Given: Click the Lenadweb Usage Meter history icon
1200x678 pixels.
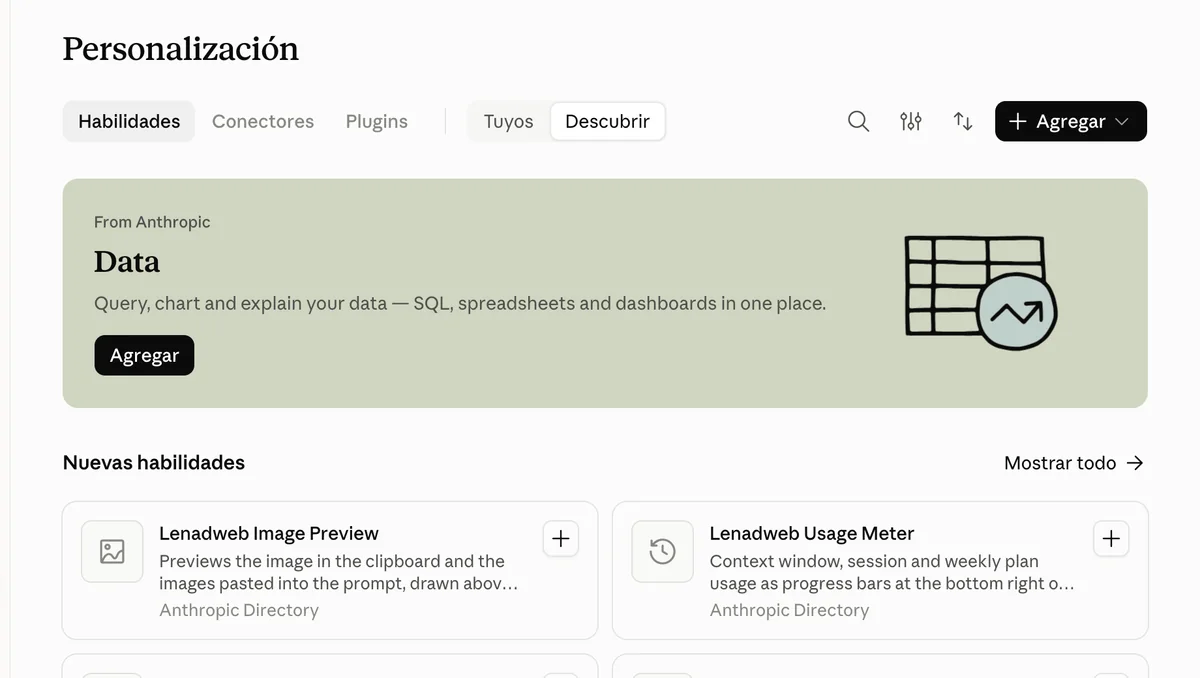Looking at the screenshot, I should 662,551.
